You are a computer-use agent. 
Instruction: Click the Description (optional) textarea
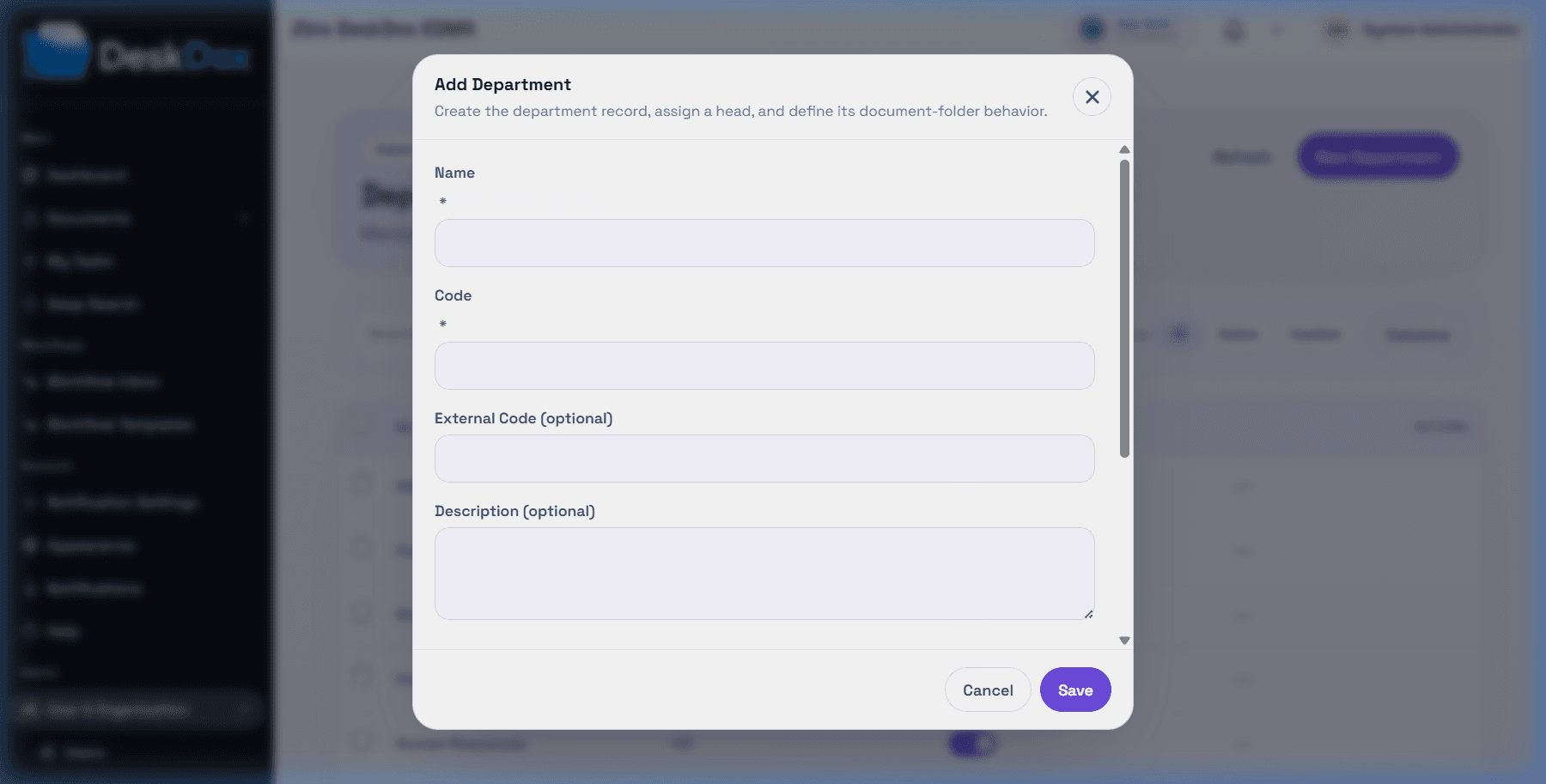pyautogui.click(x=764, y=574)
